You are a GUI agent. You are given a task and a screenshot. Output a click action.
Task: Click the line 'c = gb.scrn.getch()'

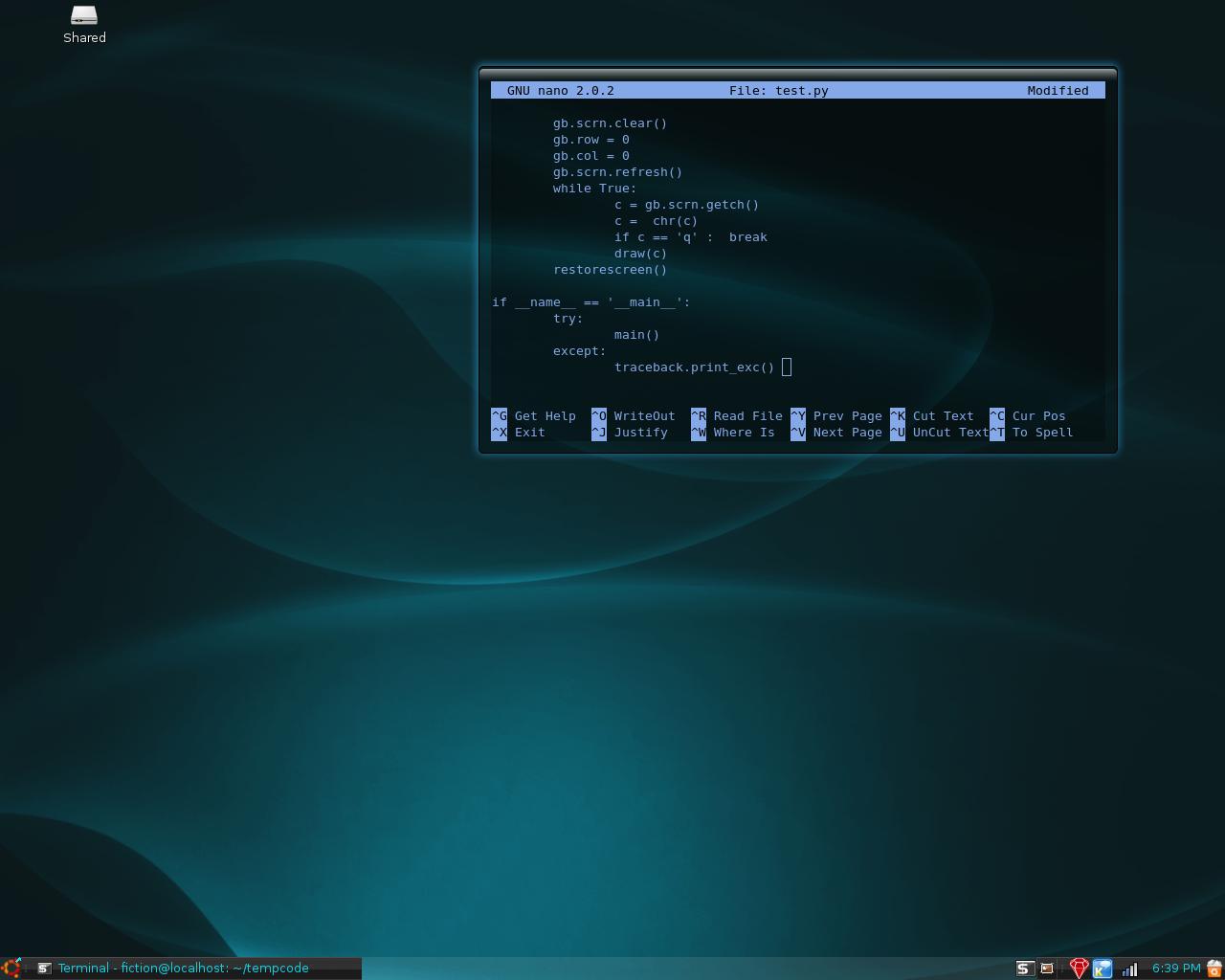(687, 204)
